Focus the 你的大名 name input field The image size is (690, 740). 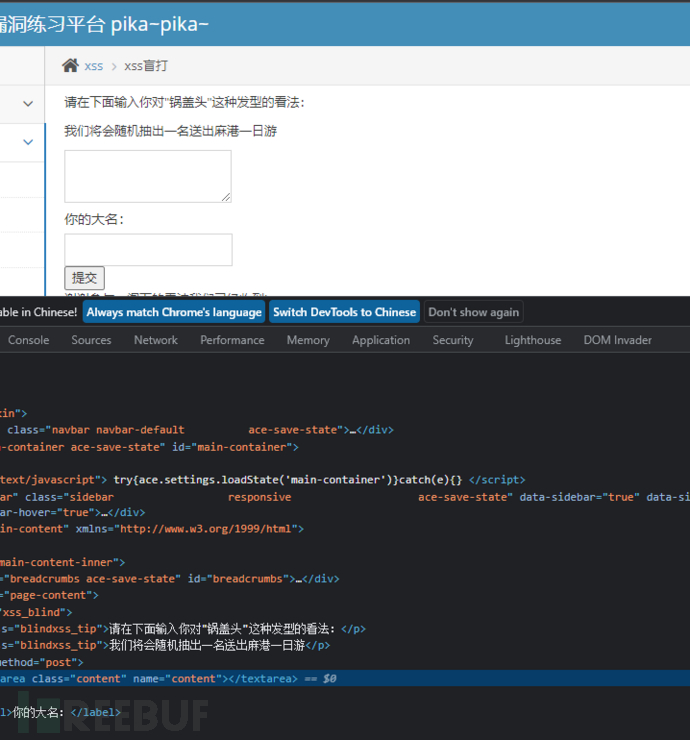[148, 250]
